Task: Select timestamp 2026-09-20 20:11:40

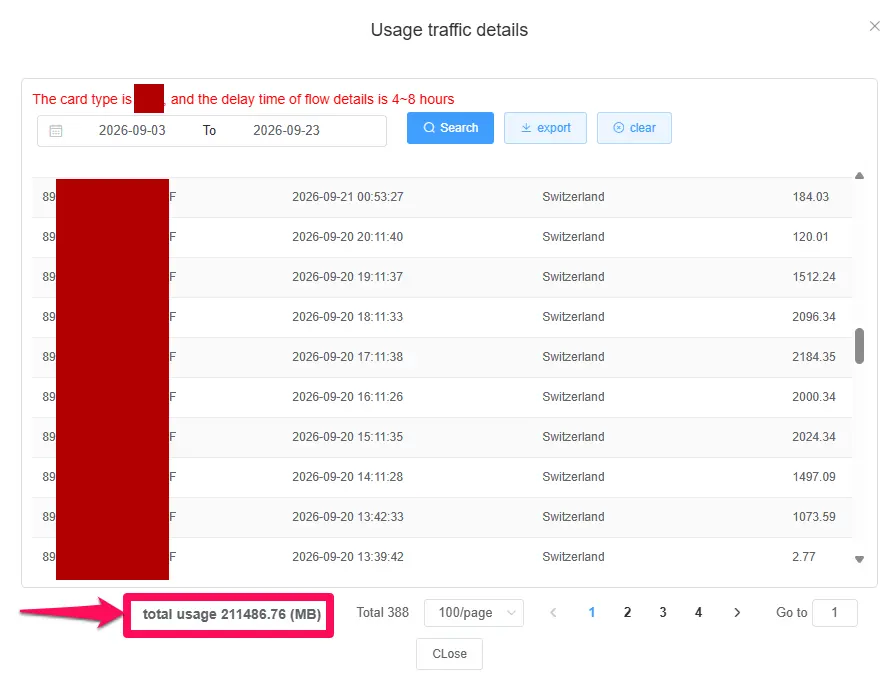Action: [x=348, y=237]
